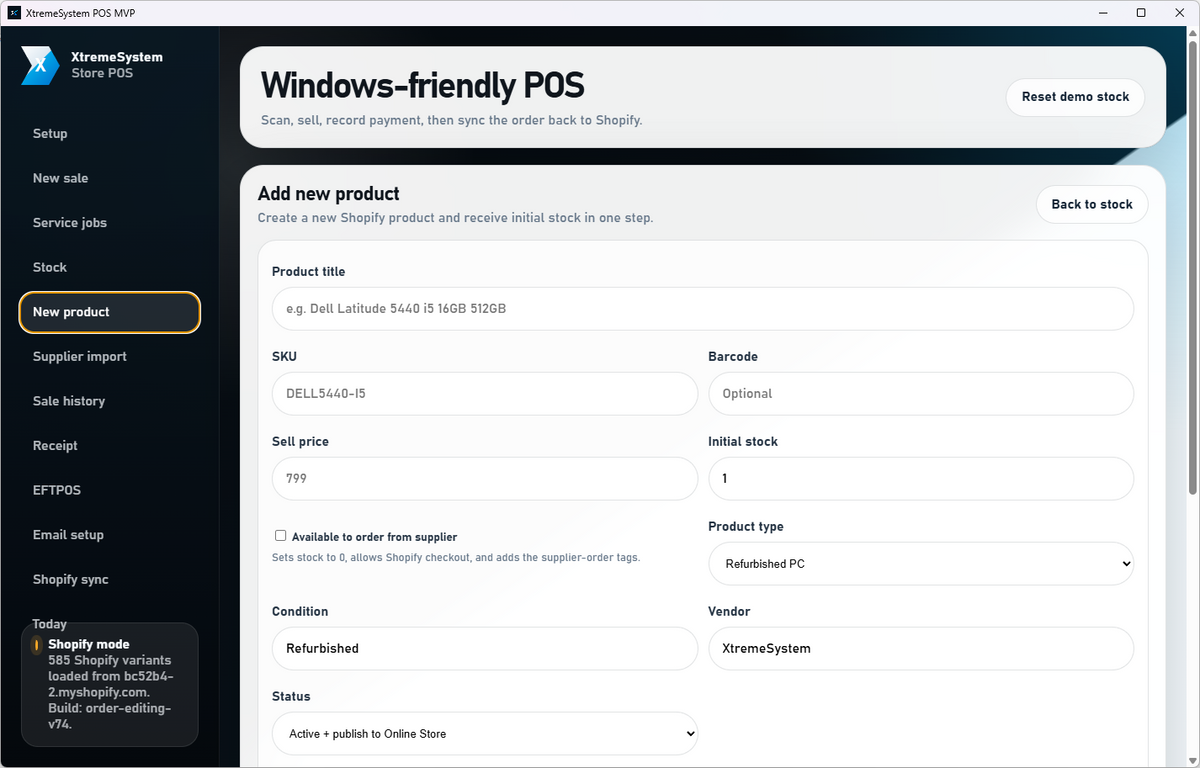The width and height of the screenshot is (1200, 768).
Task: Select the Stock sidebar item
Action: [110, 267]
